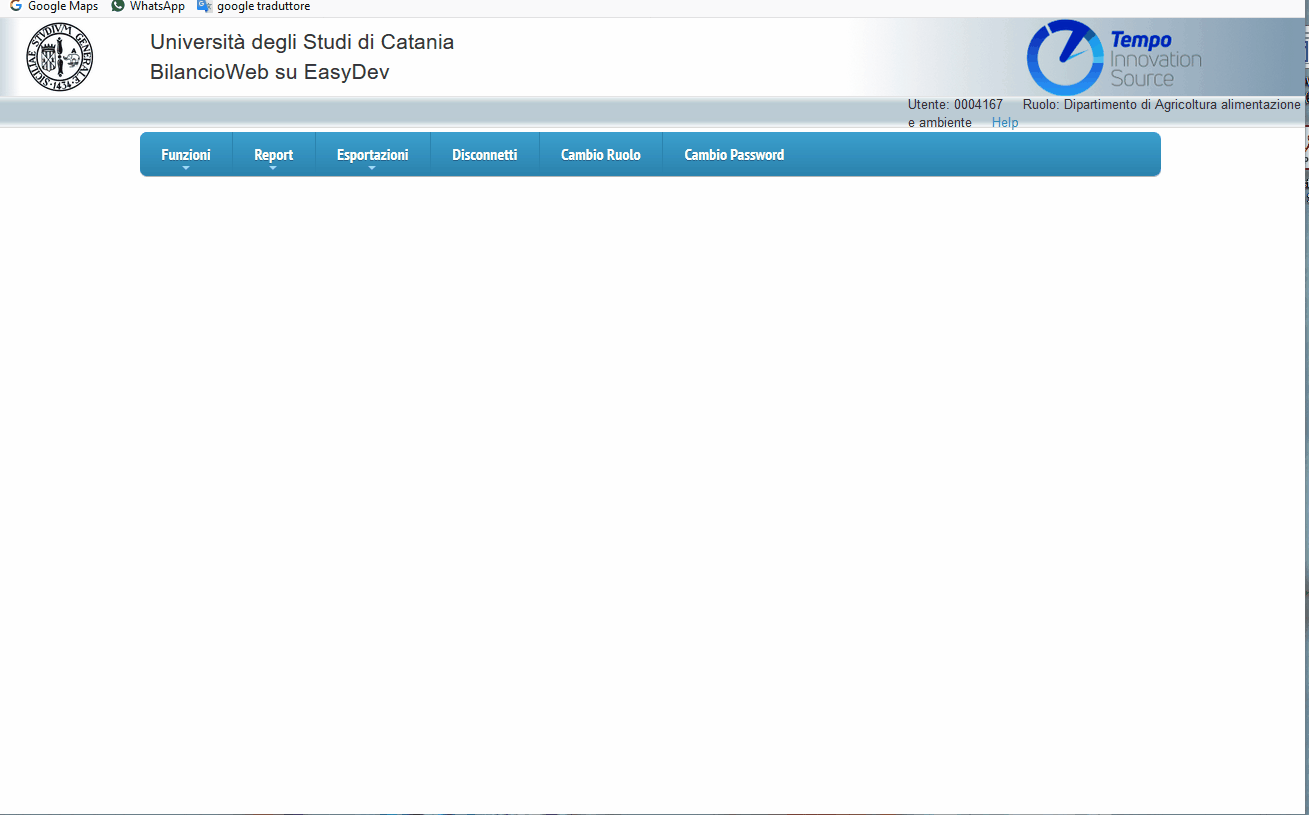Click the 'BilancioWeb su EasyDev' title text

(x=270, y=72)
